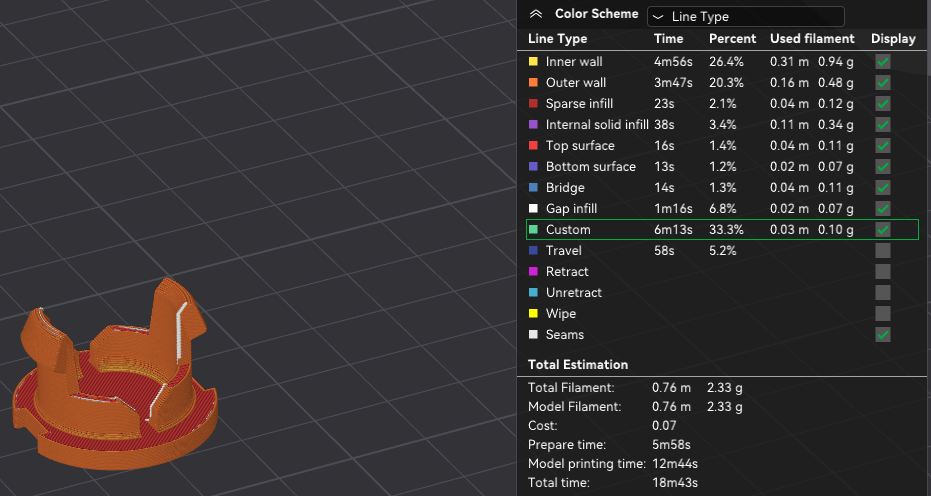Open the Line Type color scheme dropdown

746,17
